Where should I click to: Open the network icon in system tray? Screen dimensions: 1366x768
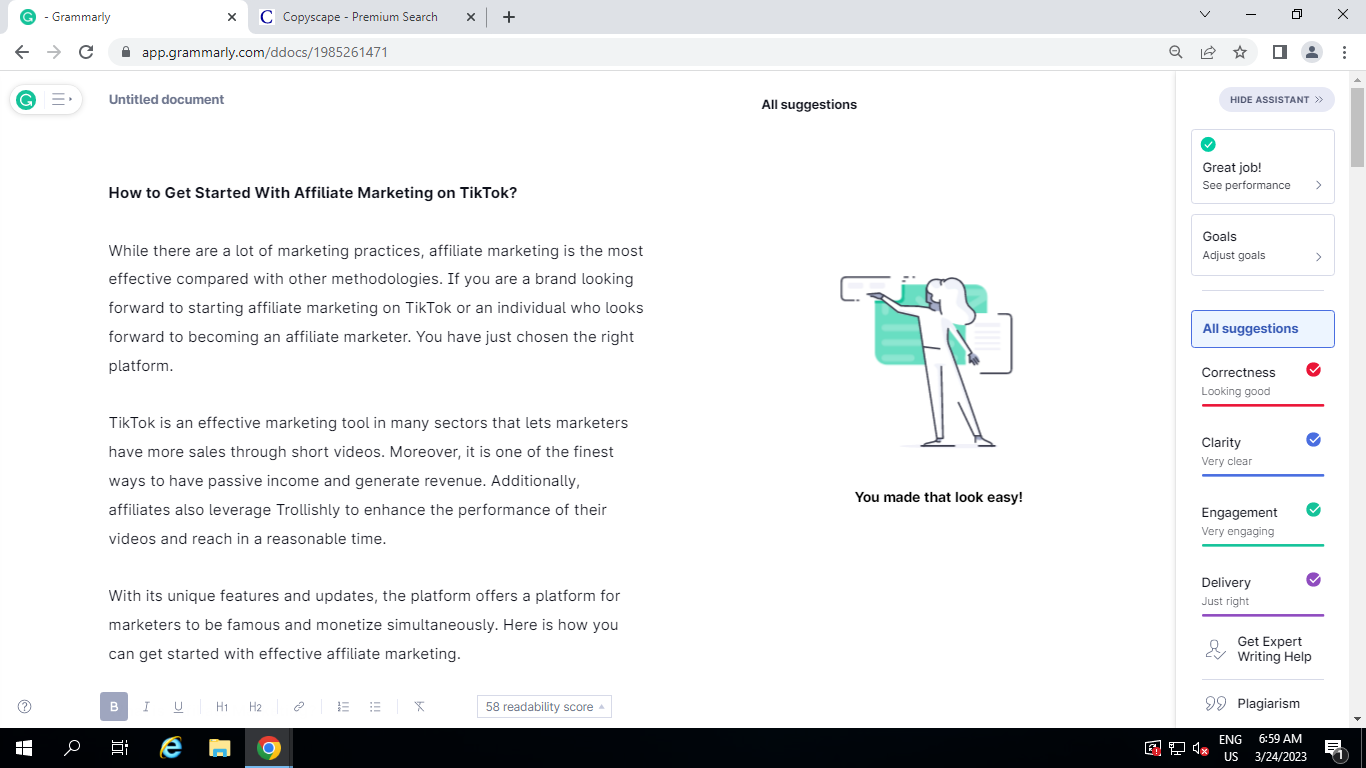[x=1177, y=748]
